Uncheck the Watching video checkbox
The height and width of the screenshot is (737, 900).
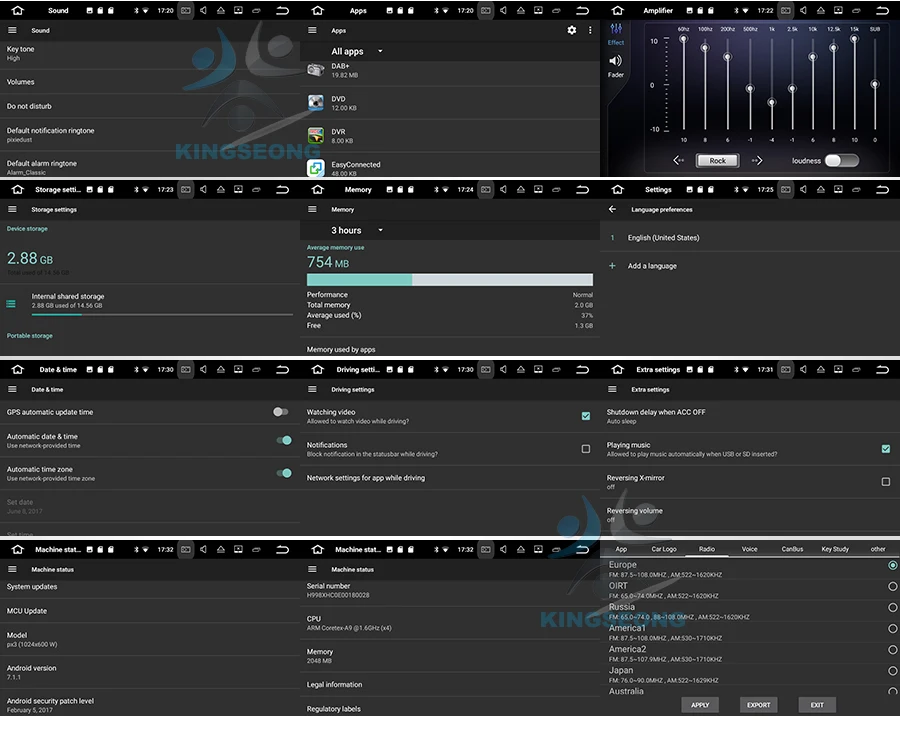pyautogui.click(x=585, y=416)
